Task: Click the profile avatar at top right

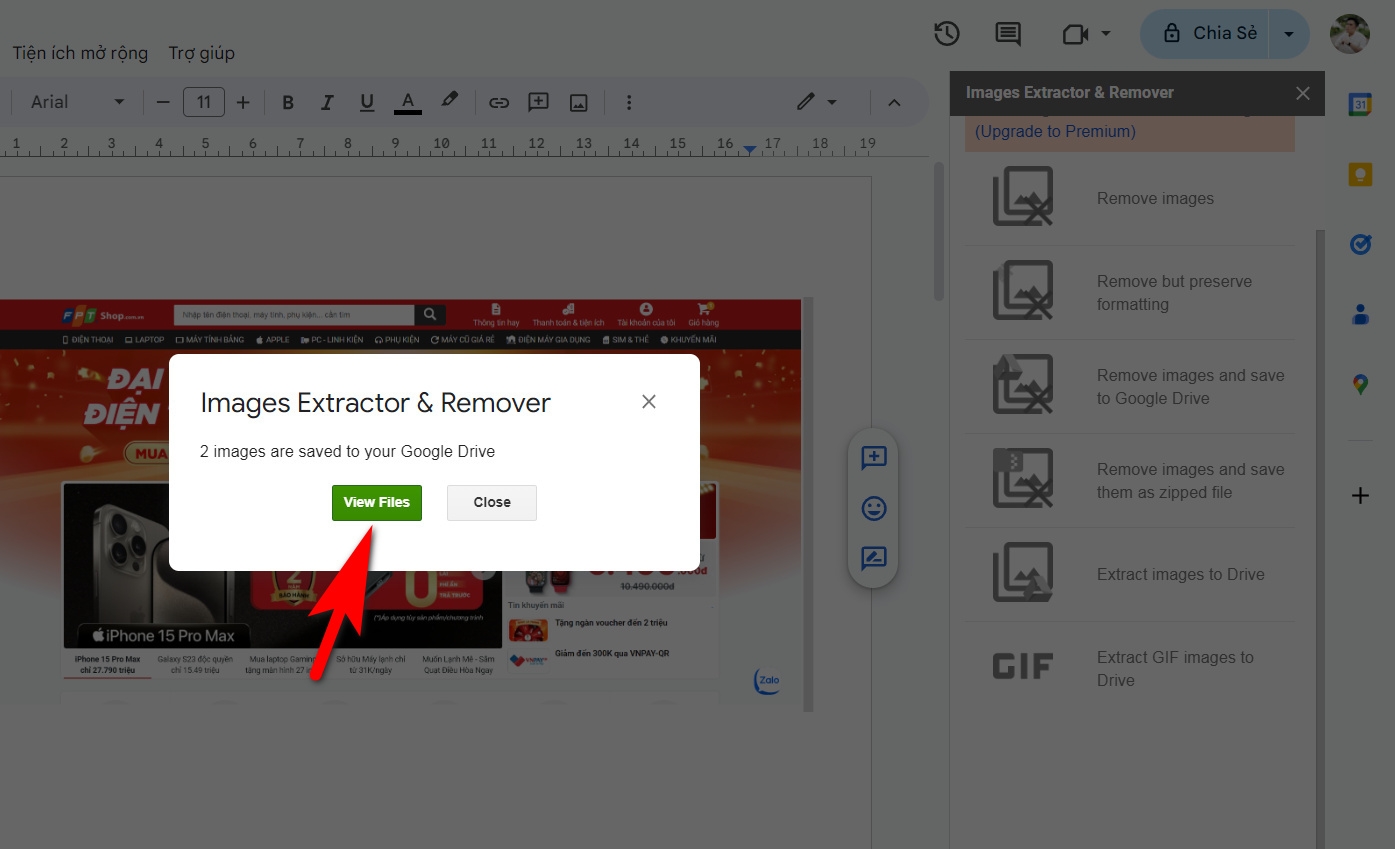Action: point(1349,33)
